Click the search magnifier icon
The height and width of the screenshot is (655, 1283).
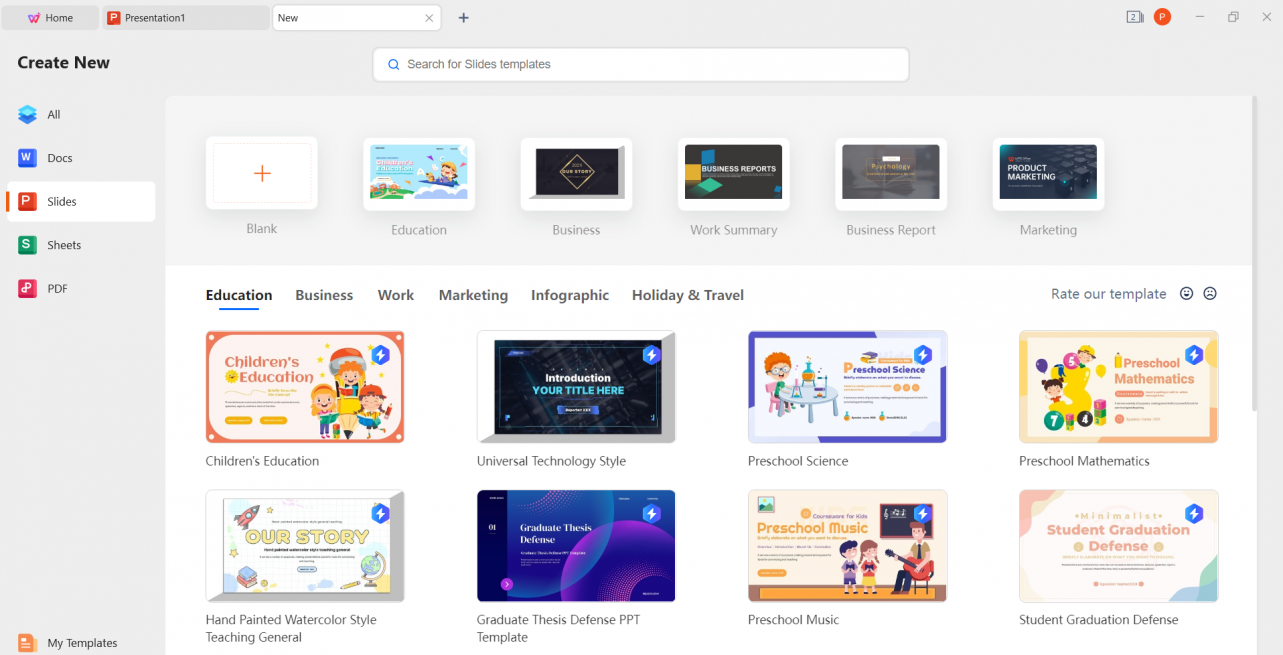click(393, 64)
